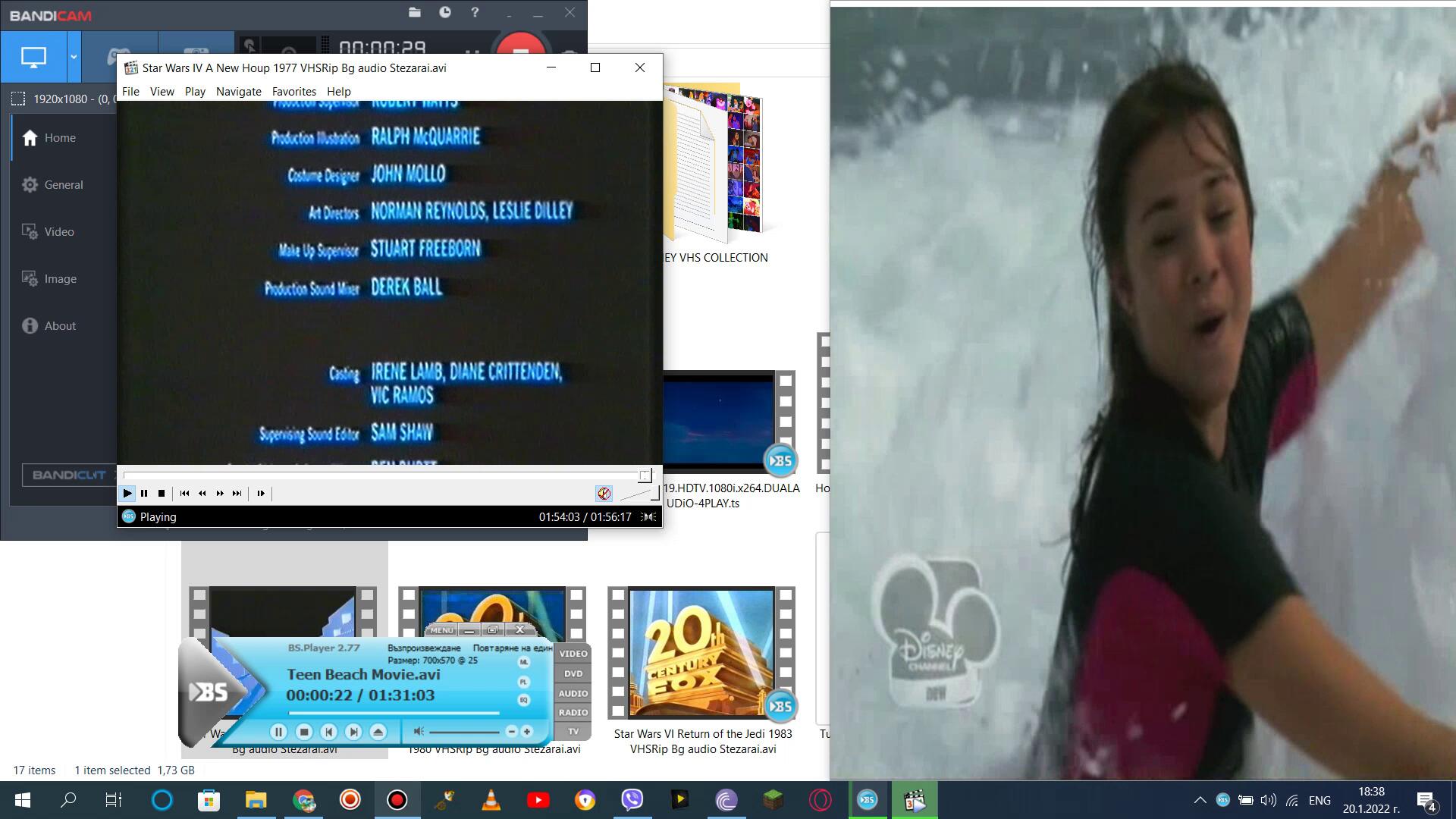
Task: Open the Navigate menu
Action: (238, 92)
